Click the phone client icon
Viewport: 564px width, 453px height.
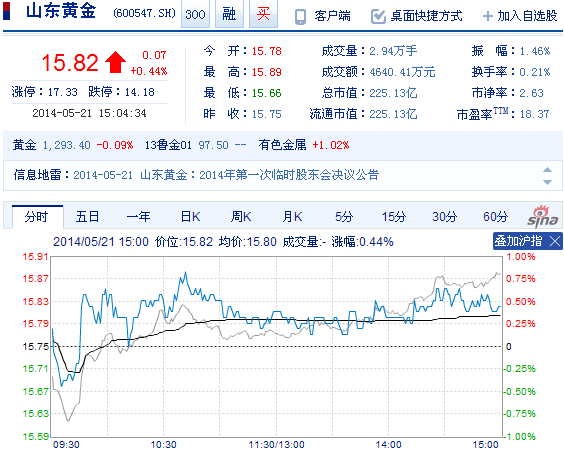tap(300, 17)
